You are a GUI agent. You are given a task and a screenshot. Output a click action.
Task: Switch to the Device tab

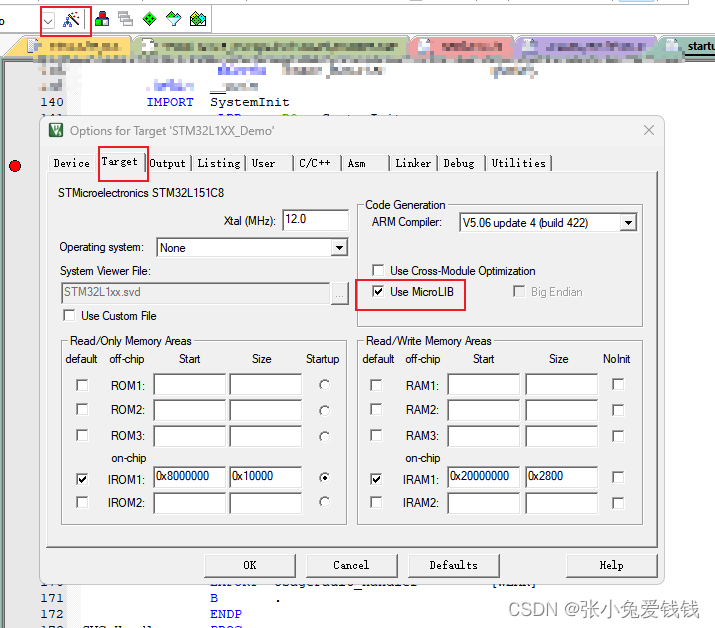(72, 163)
